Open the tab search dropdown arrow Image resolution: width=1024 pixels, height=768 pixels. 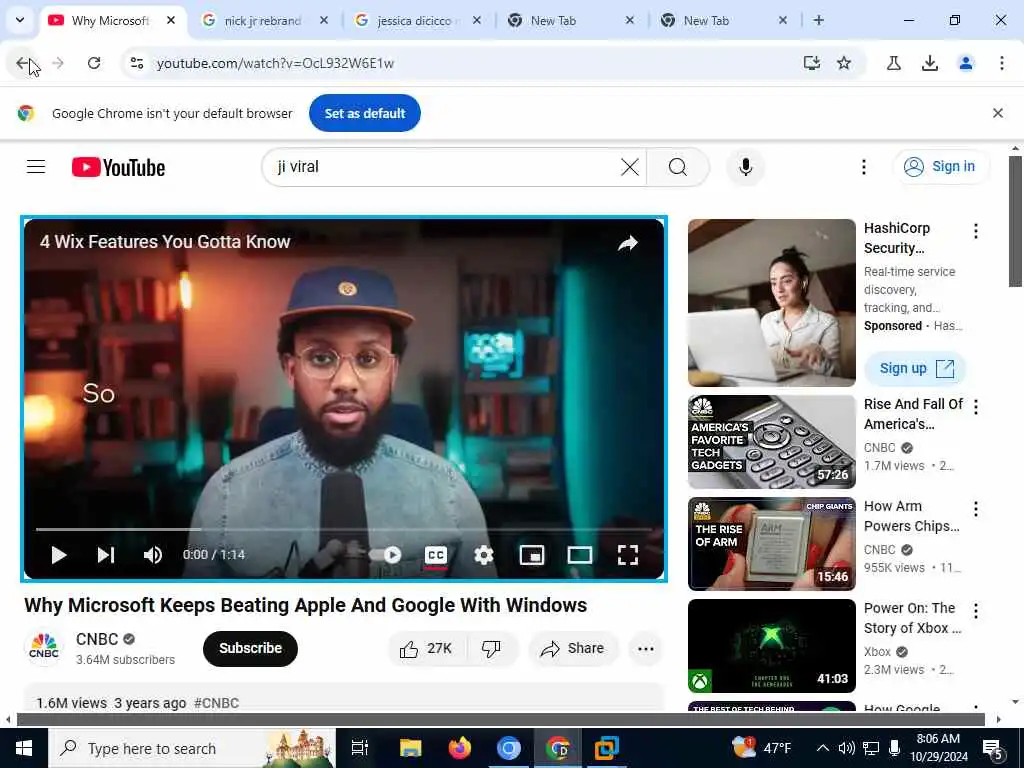click(x=20, y=20)
